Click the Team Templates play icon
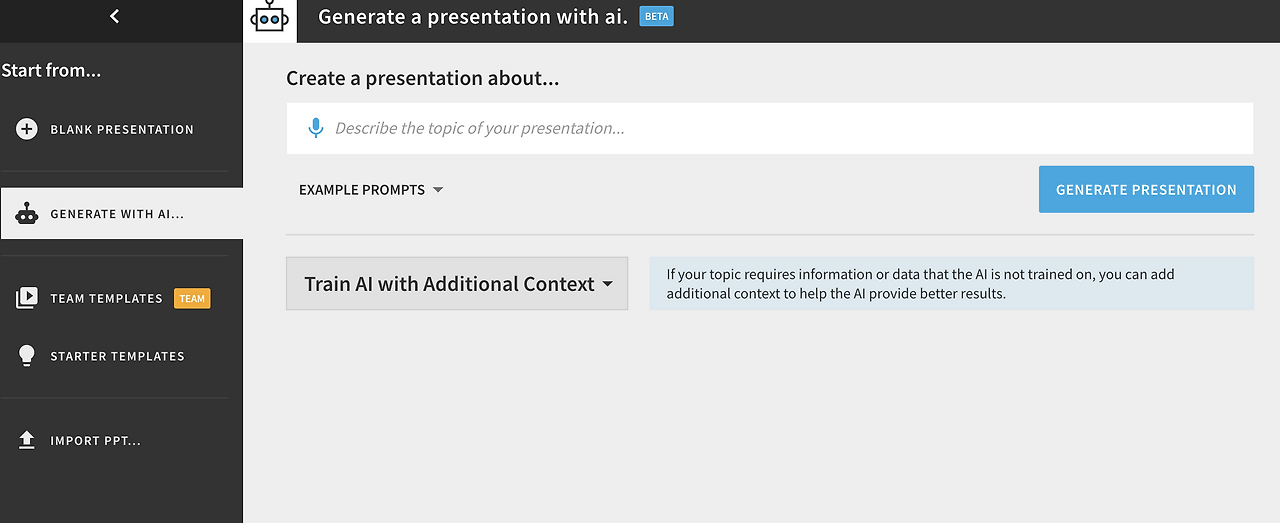This screenshot has height=523, width=1280. (x=27, y=298)
